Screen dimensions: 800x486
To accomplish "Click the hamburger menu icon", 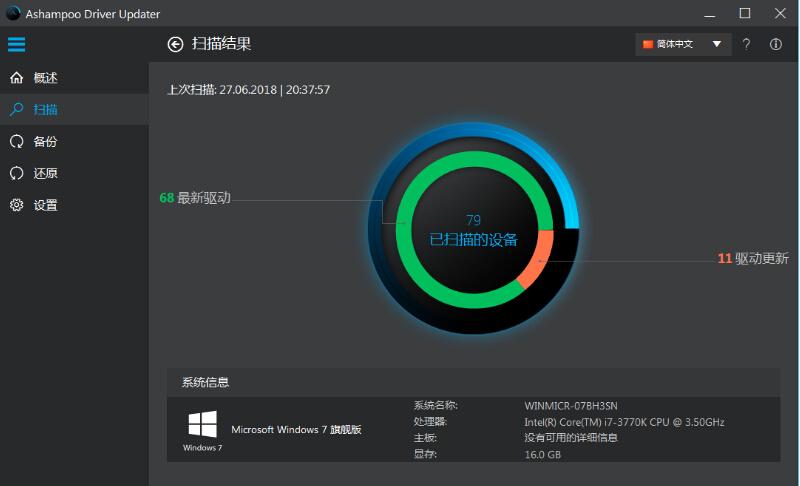I will (x=16, y=44).
